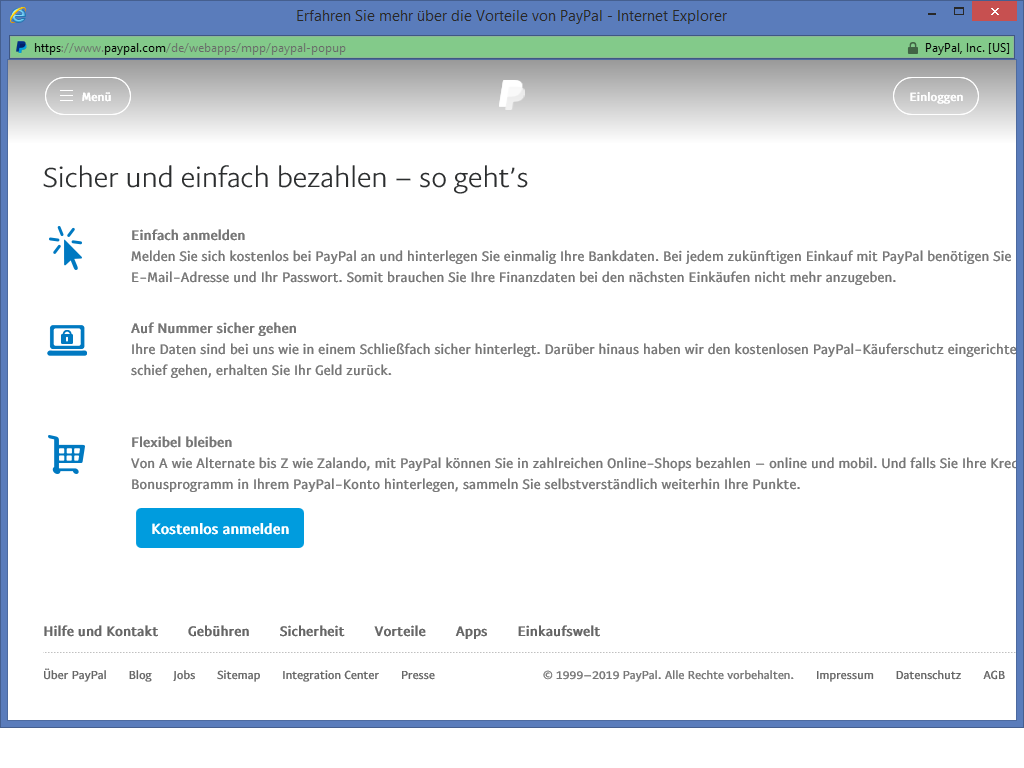Select the Vorteile footer link
Screen dimensions: 1024x768
[x=400, y=631]
